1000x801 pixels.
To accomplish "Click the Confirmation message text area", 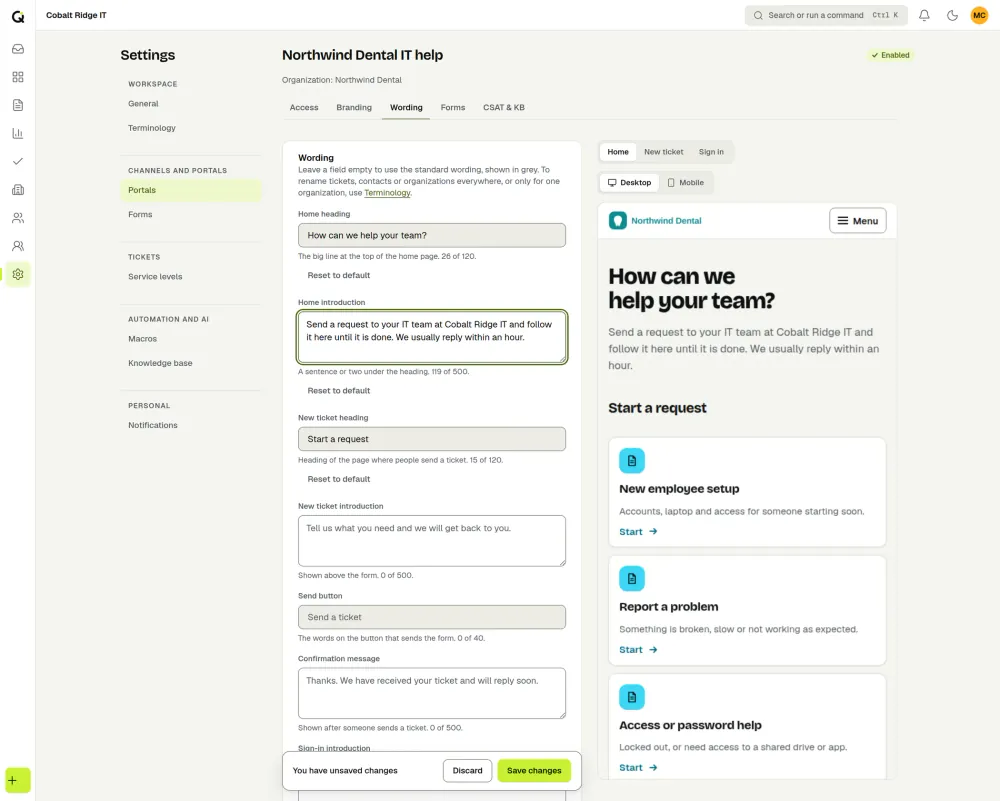I will click(x=432, y=693).
